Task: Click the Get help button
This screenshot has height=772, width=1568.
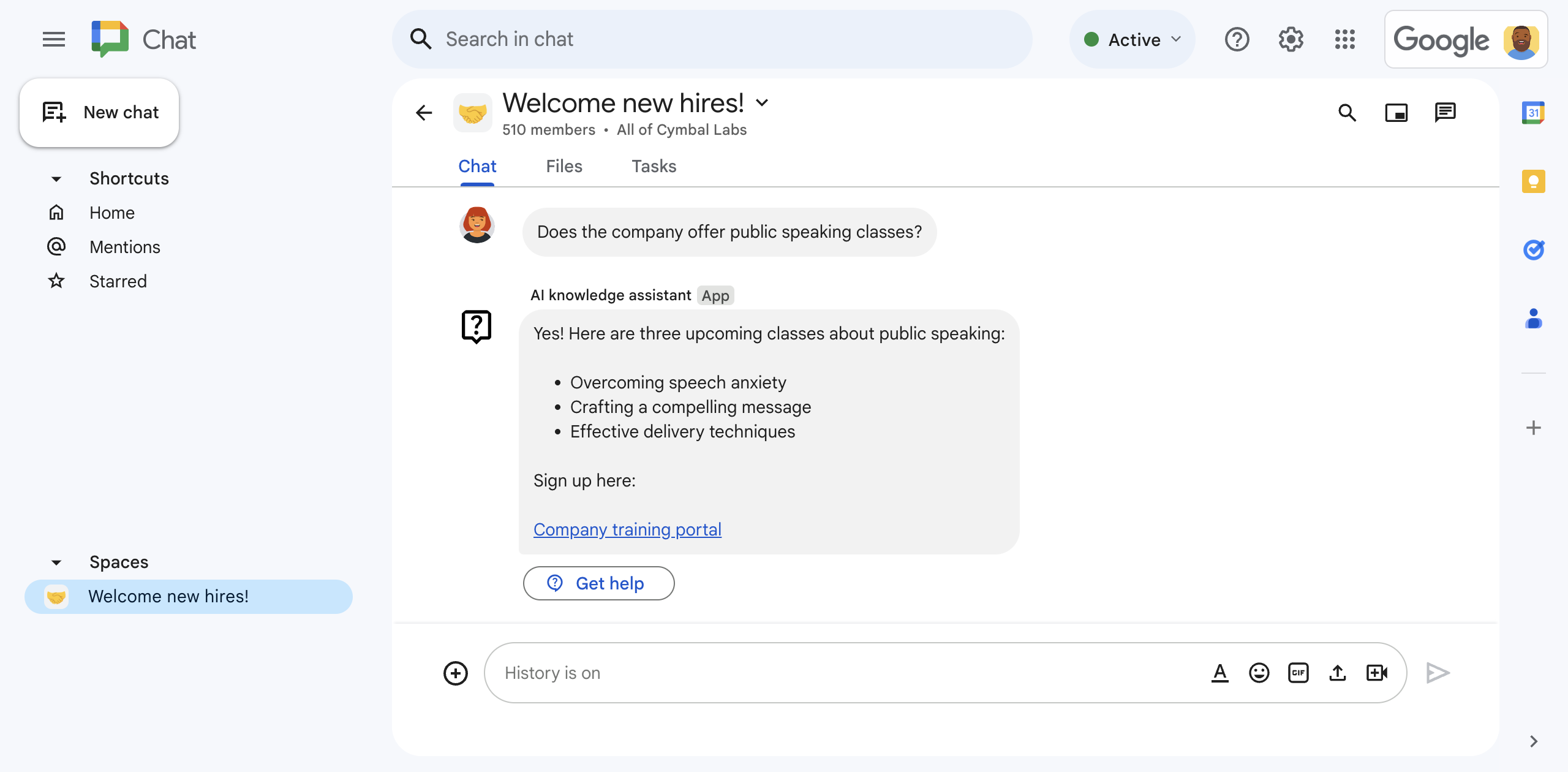Action: [598, 583]
